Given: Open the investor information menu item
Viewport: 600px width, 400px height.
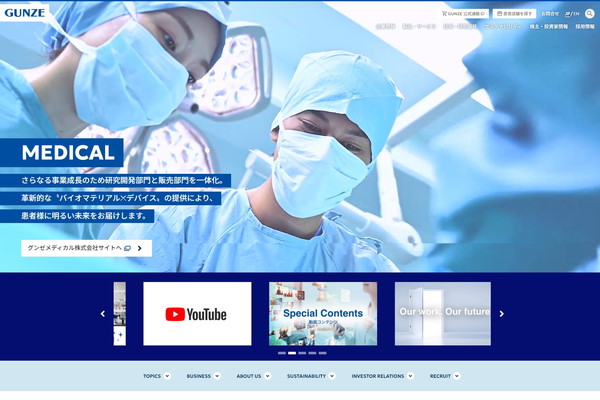Looking at the screenshot, I should click(549, 26).
